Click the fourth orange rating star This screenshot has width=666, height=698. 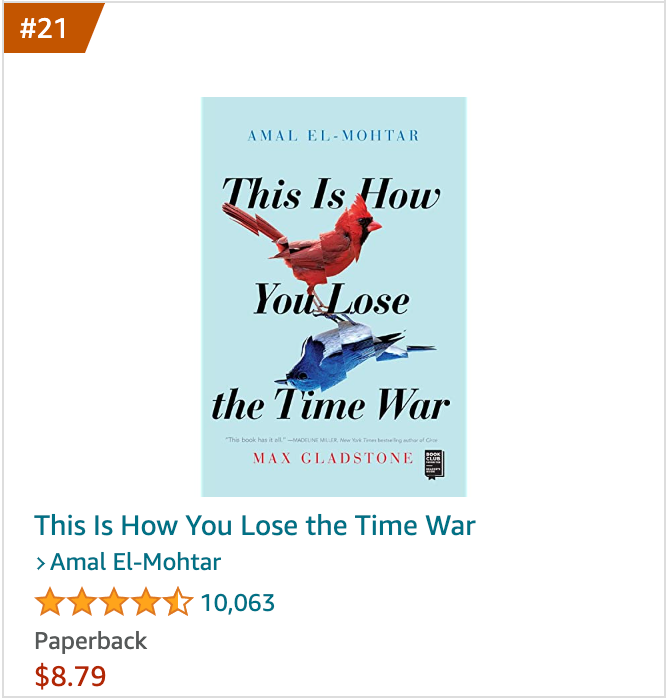146,601
